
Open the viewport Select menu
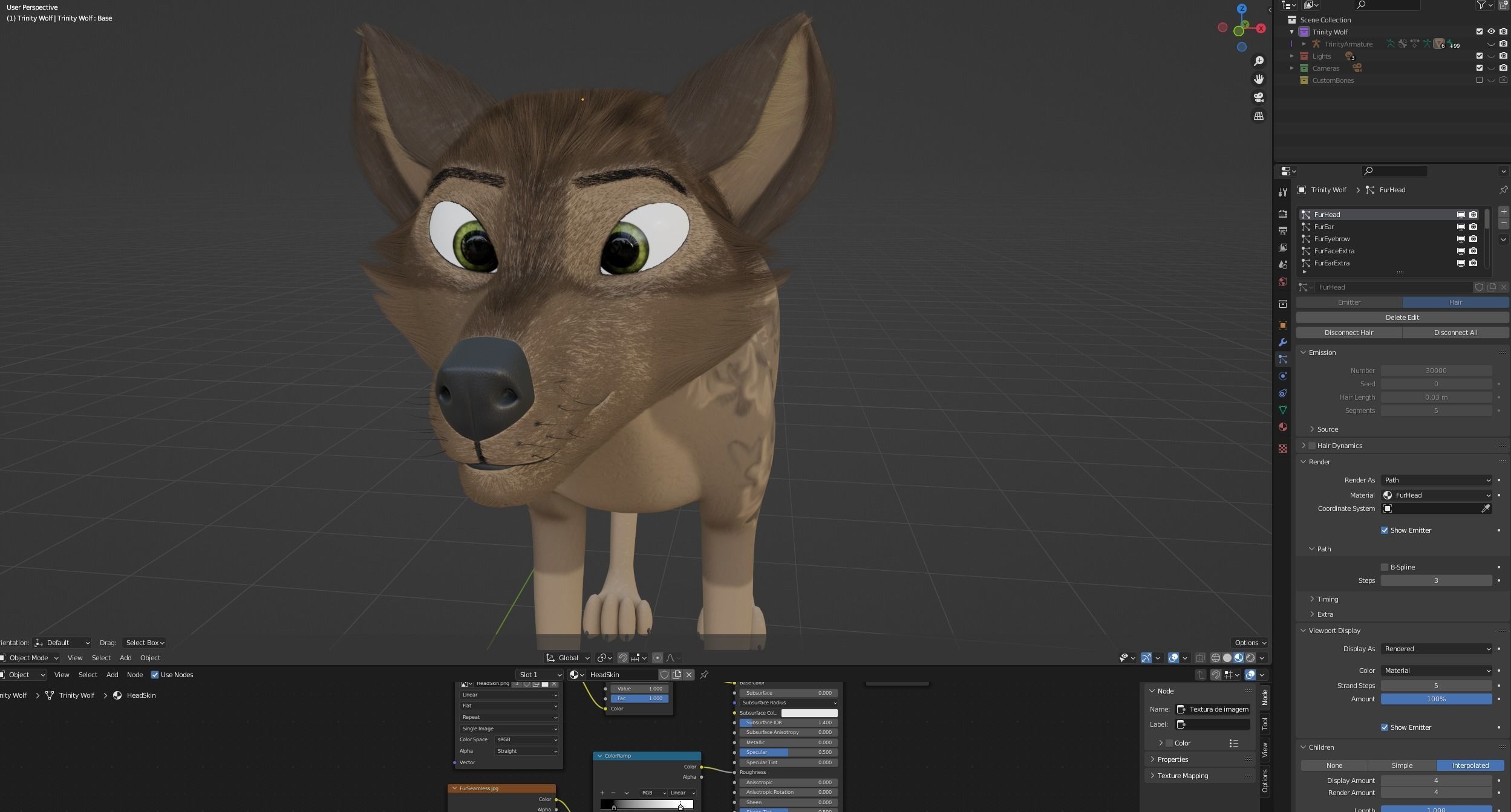pos(101,658)
